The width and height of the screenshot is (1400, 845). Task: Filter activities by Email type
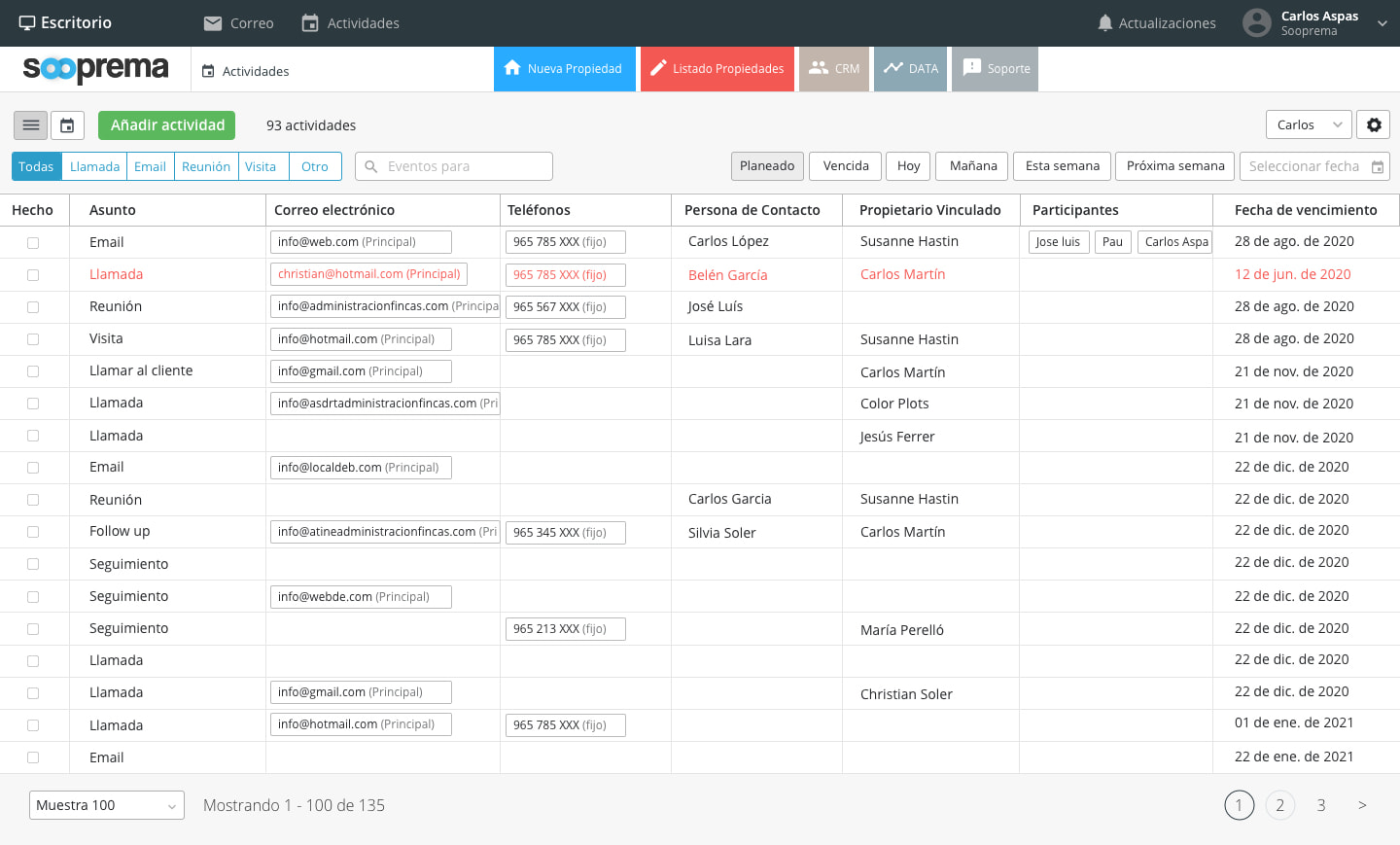[x=150, y=166]
